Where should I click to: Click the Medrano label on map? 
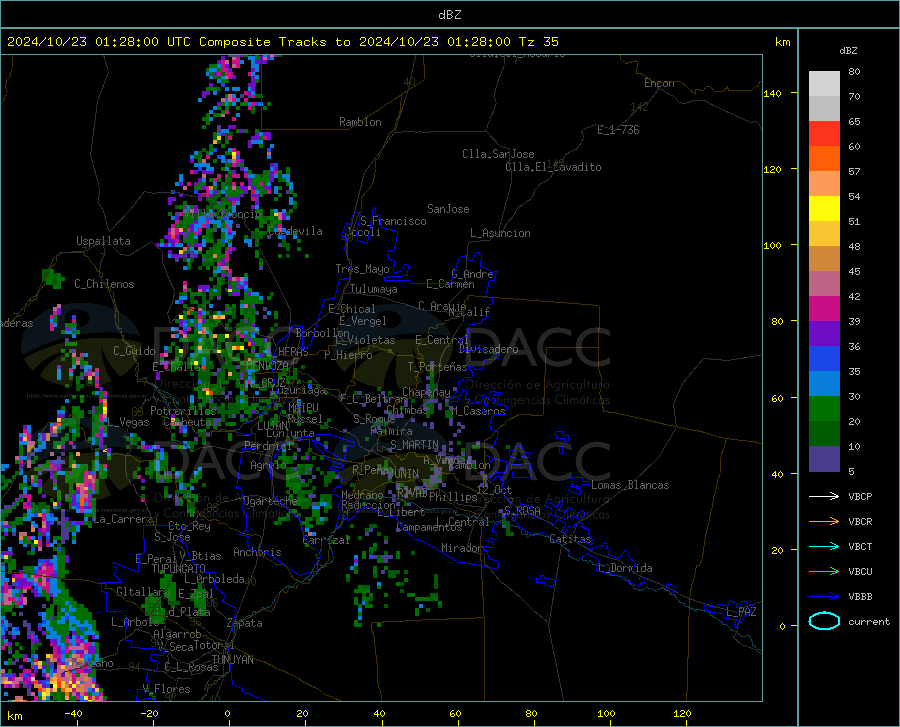click(362, 495)
